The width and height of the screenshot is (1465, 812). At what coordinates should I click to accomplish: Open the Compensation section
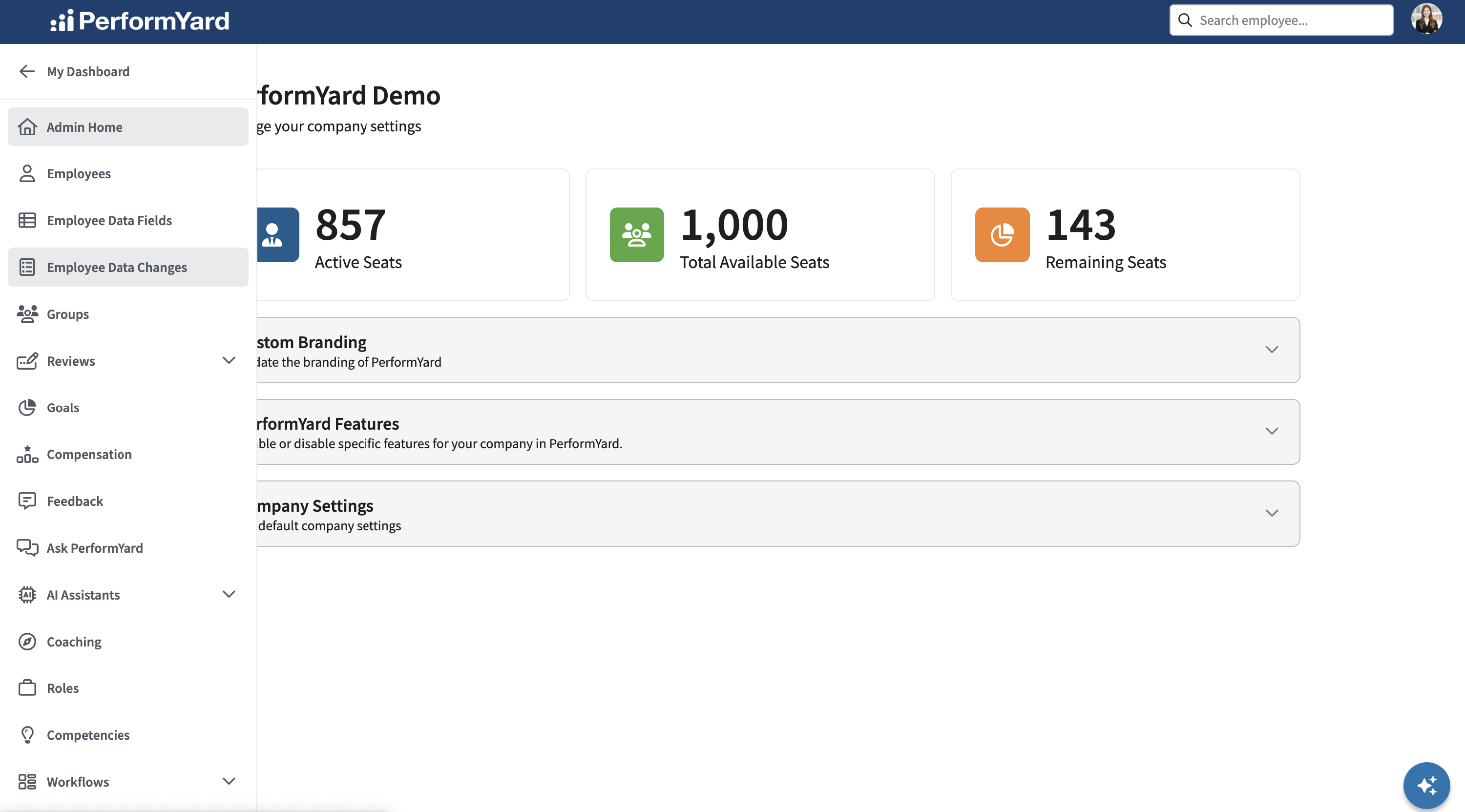tap(128, 454)
